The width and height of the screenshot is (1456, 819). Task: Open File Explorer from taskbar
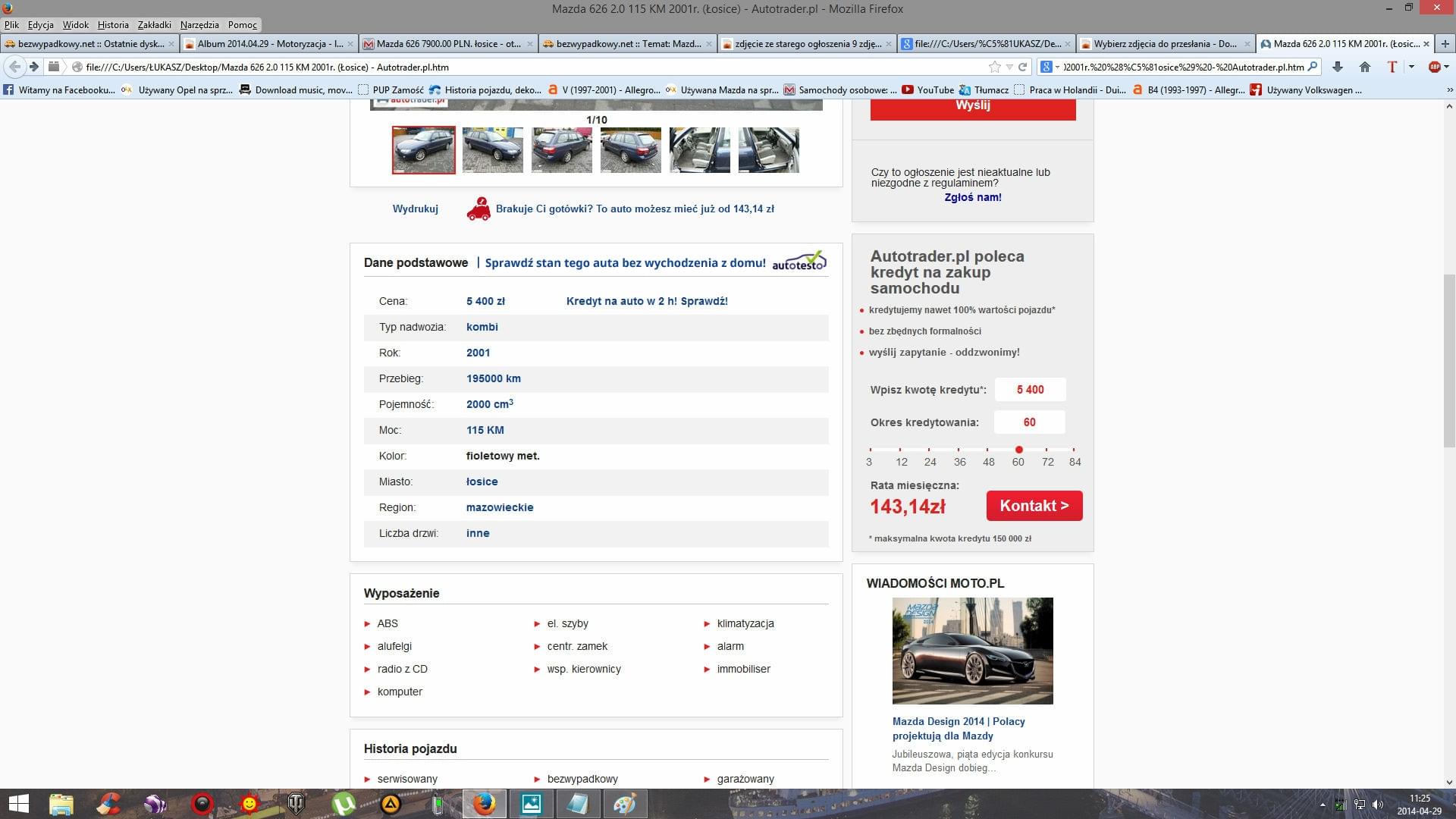[x=61, y=804]
